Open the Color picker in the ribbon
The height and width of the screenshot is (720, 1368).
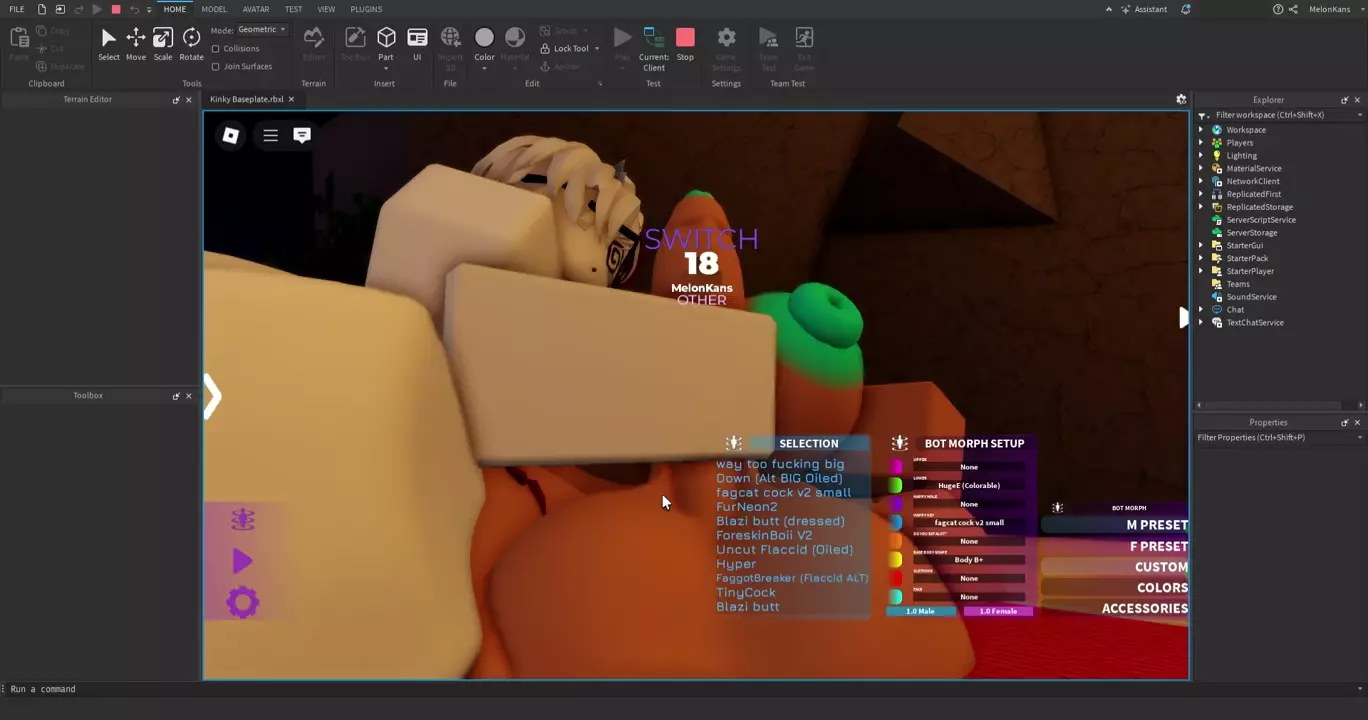pos(484,43)
